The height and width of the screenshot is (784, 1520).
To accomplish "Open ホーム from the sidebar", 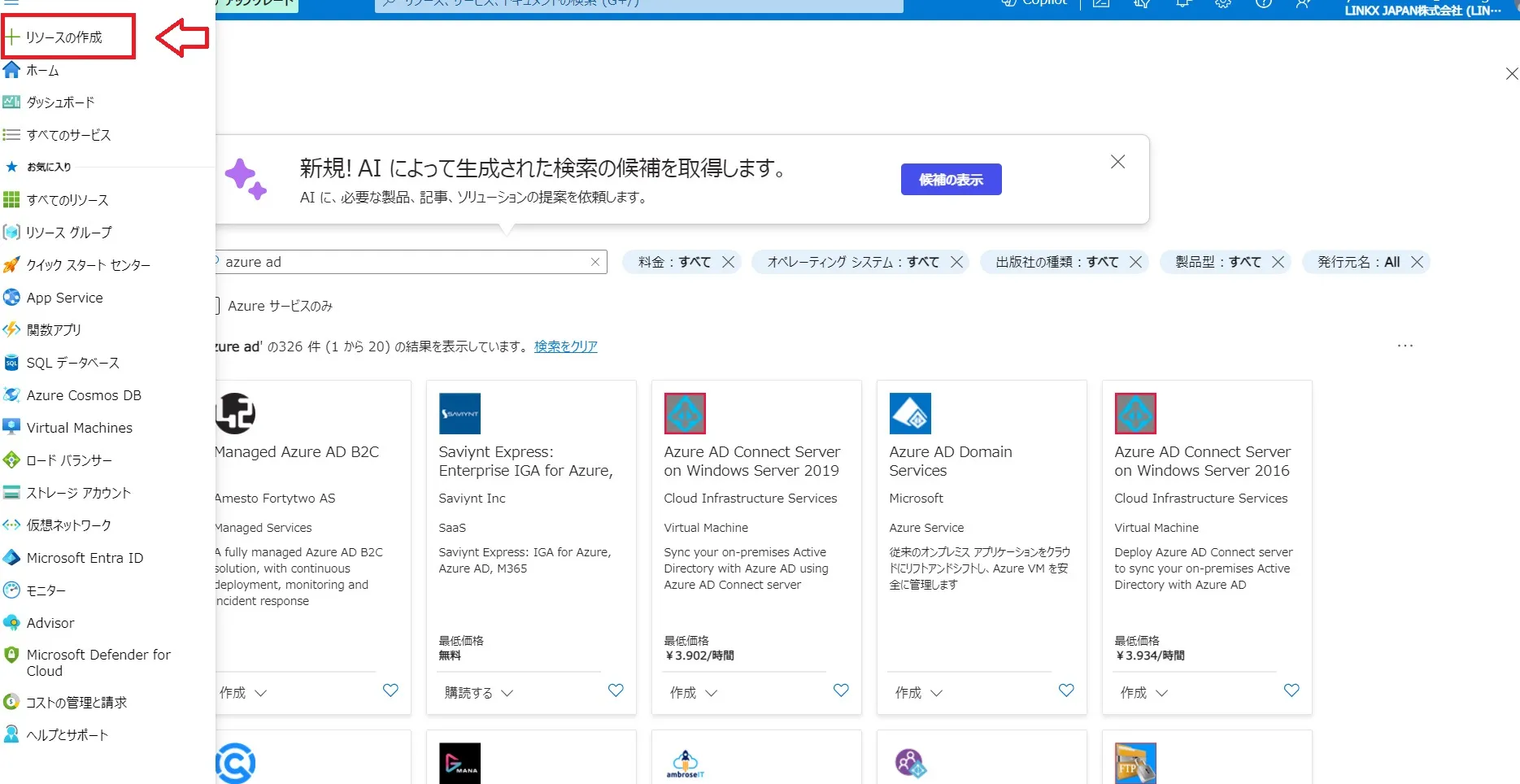I will (42, 71).
